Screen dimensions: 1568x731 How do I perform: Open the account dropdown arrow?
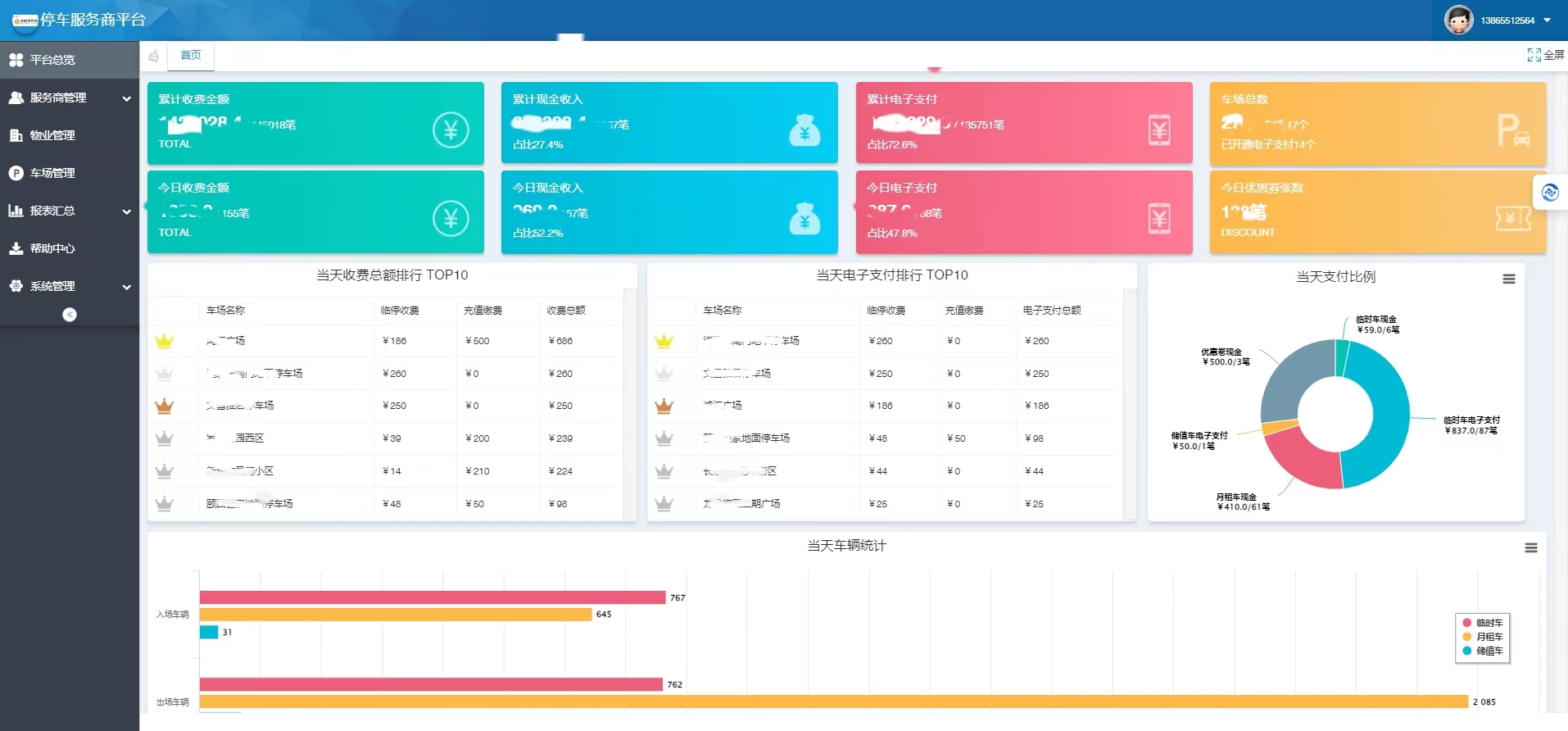[1547, 20]
